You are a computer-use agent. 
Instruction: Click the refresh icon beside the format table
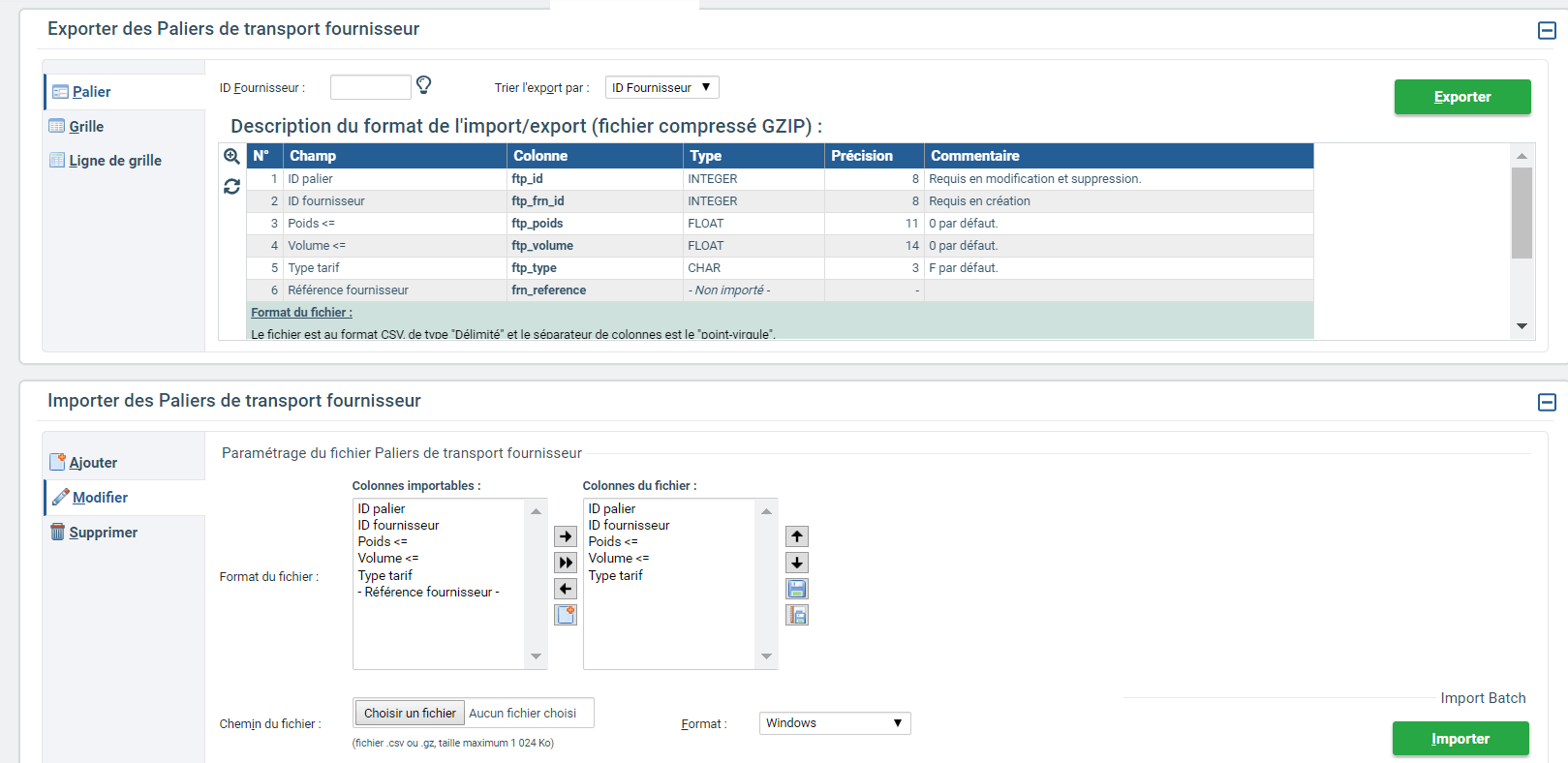(x=231, y=186)
